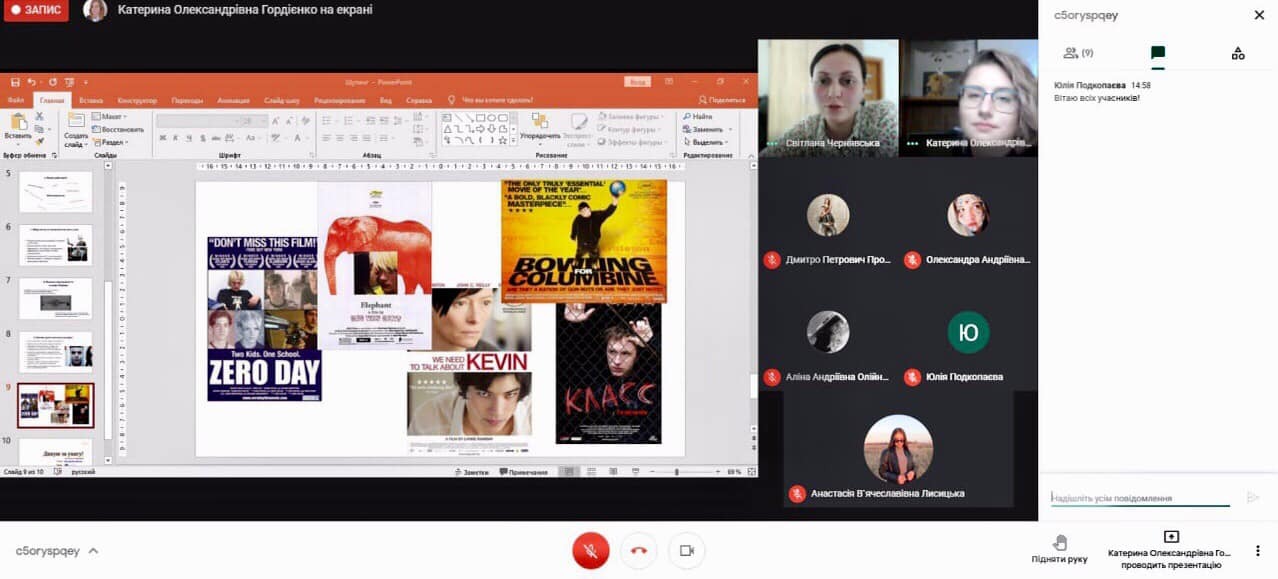Click Redo icon in PowerPoint quick access toolbar

tap(52, 82)
